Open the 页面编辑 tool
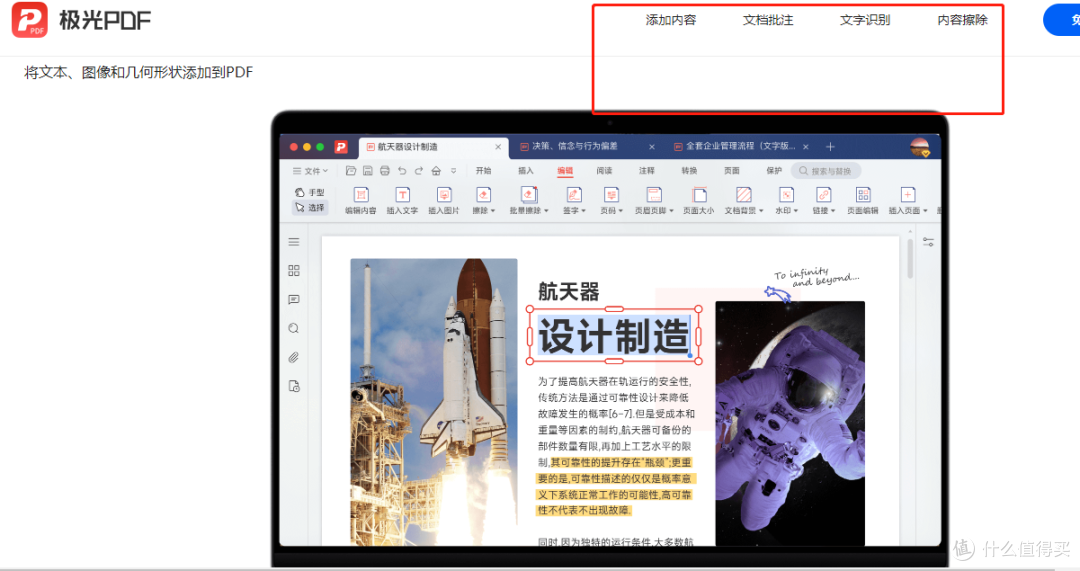 (862, 201)
